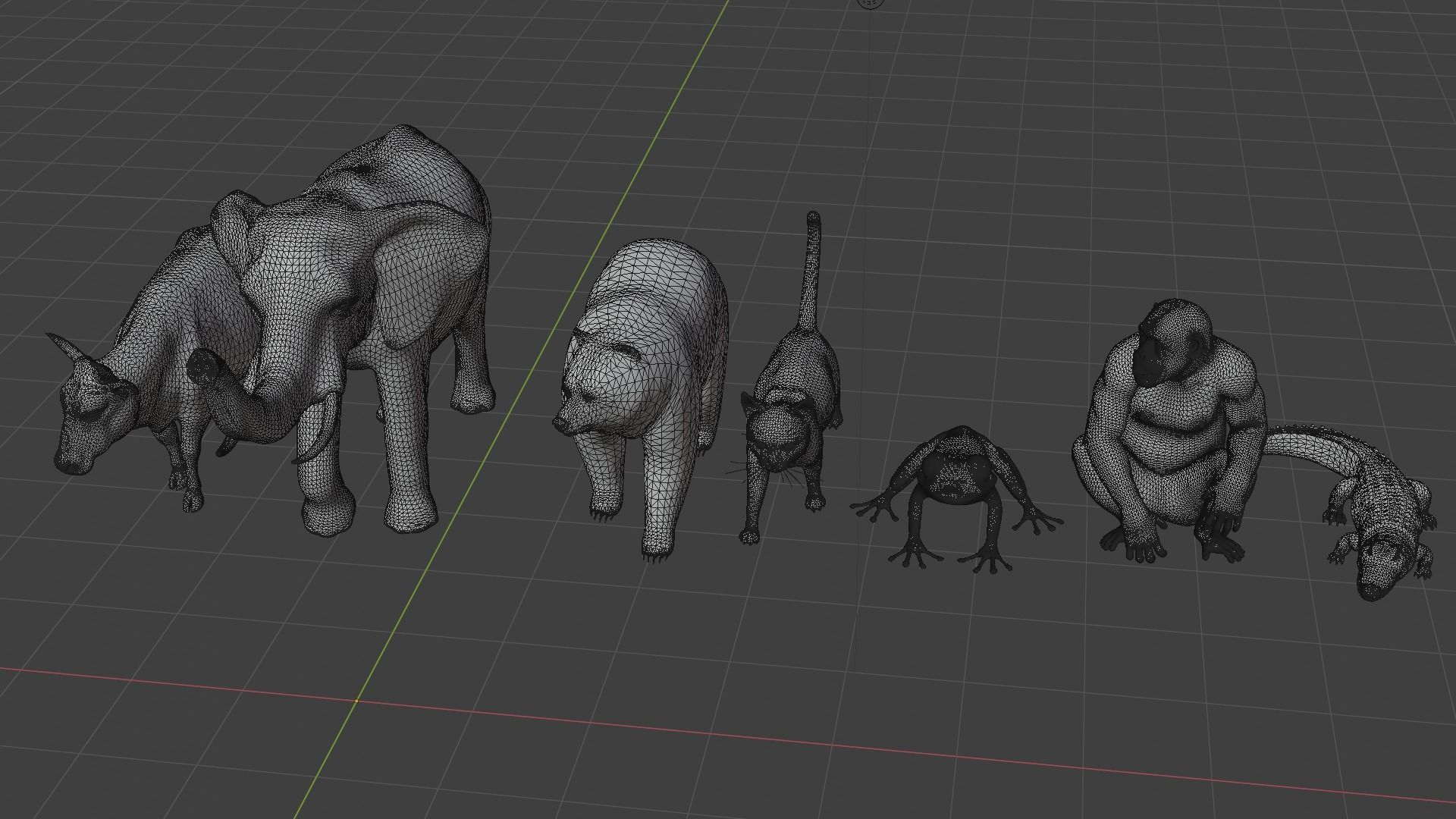
Task: Click the world origin point
Action: [x=356, y=701]
